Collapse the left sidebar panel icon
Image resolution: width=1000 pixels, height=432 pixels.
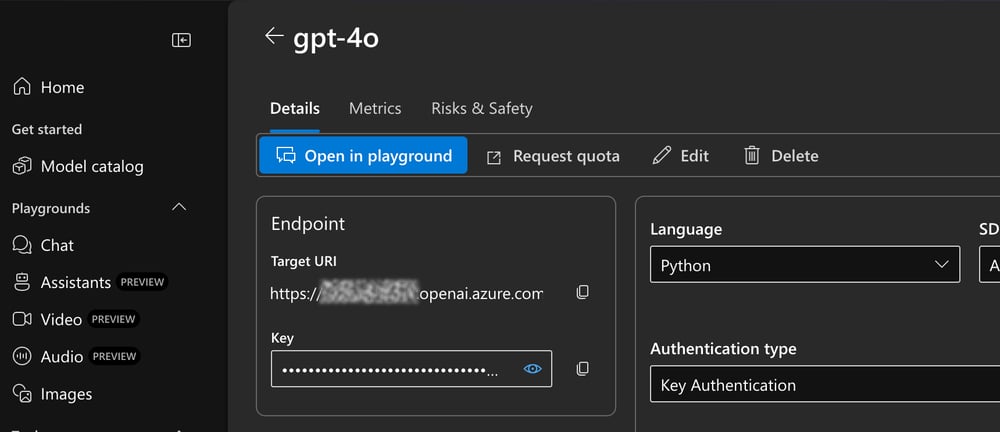tap(181, 40)
